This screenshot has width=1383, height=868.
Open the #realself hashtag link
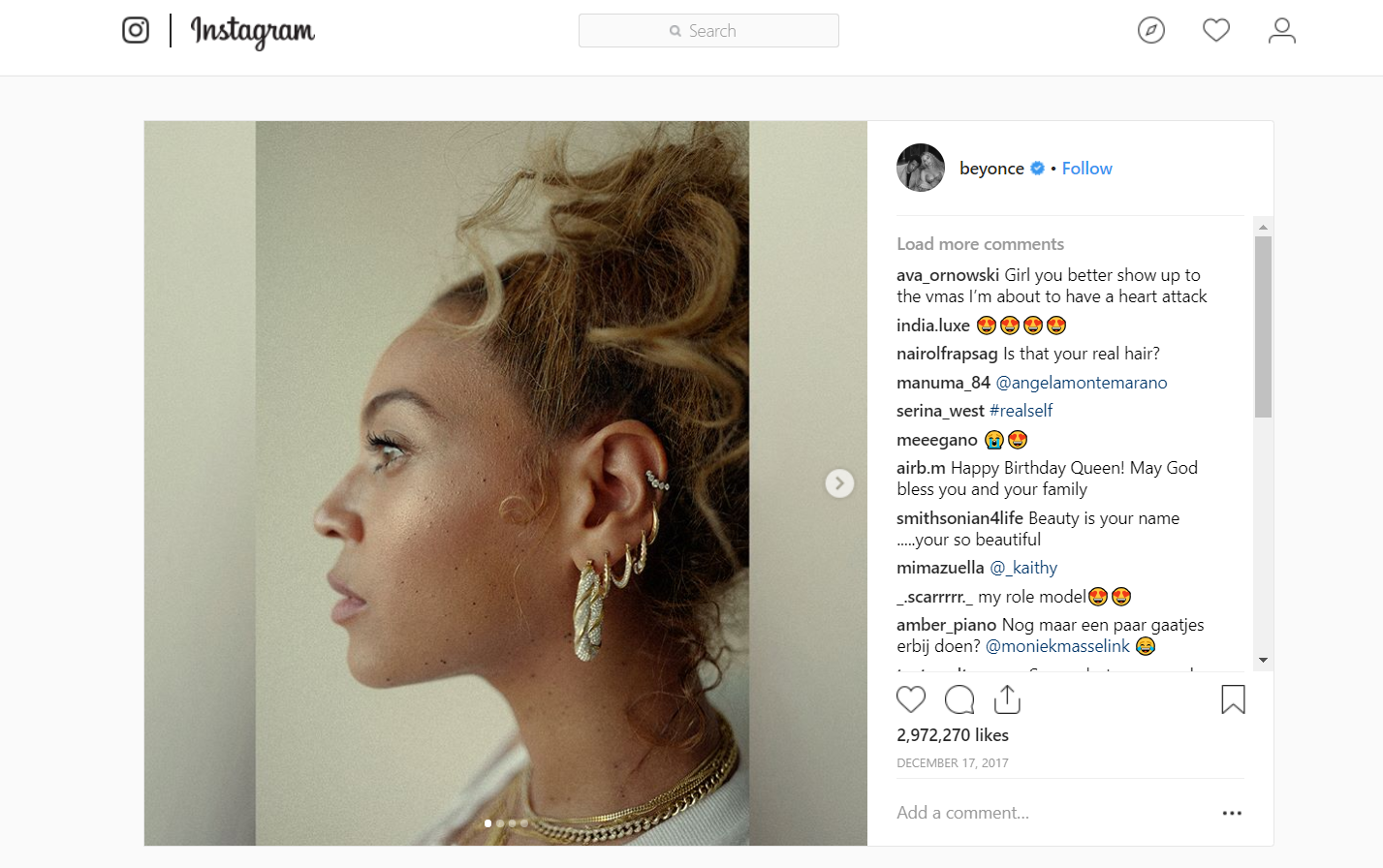tap(1021, 411)
